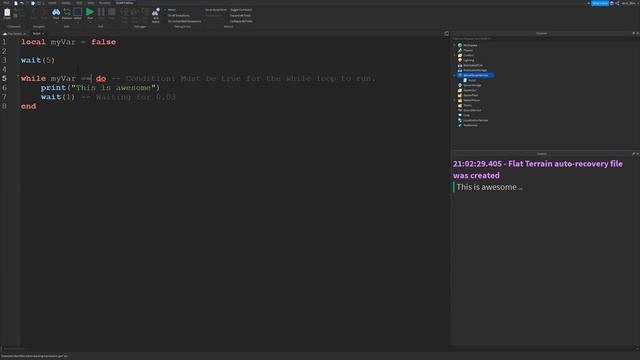640x360 pixels.
Task: Expand the Workspace node in Explorer
Action: coord(455,45)
